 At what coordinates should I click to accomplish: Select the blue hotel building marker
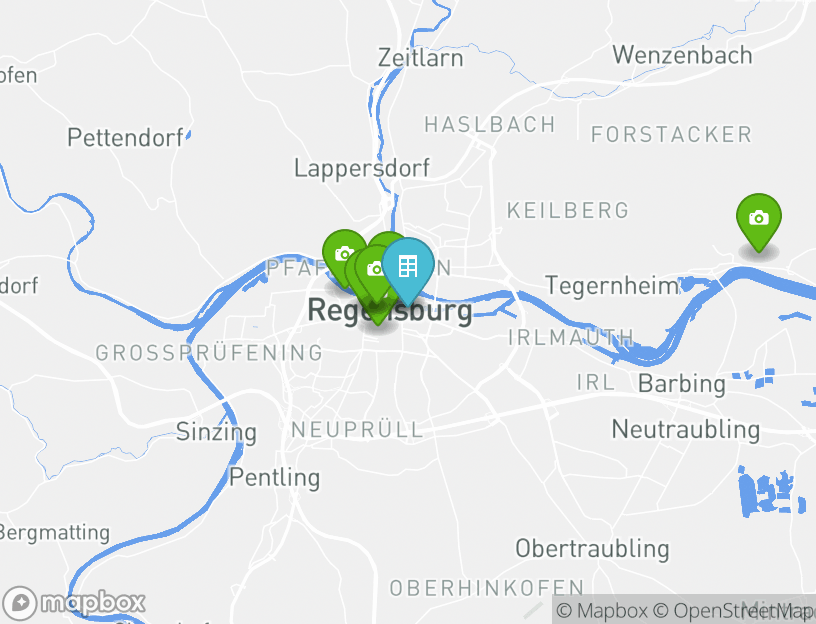pyautogui.click(x=407, y=268)
